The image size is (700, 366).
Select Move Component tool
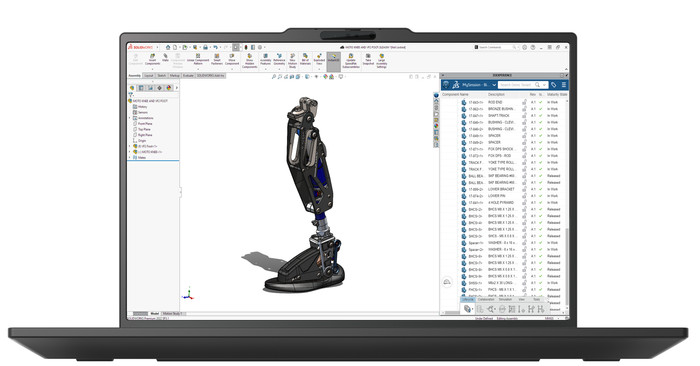point(232,59)
